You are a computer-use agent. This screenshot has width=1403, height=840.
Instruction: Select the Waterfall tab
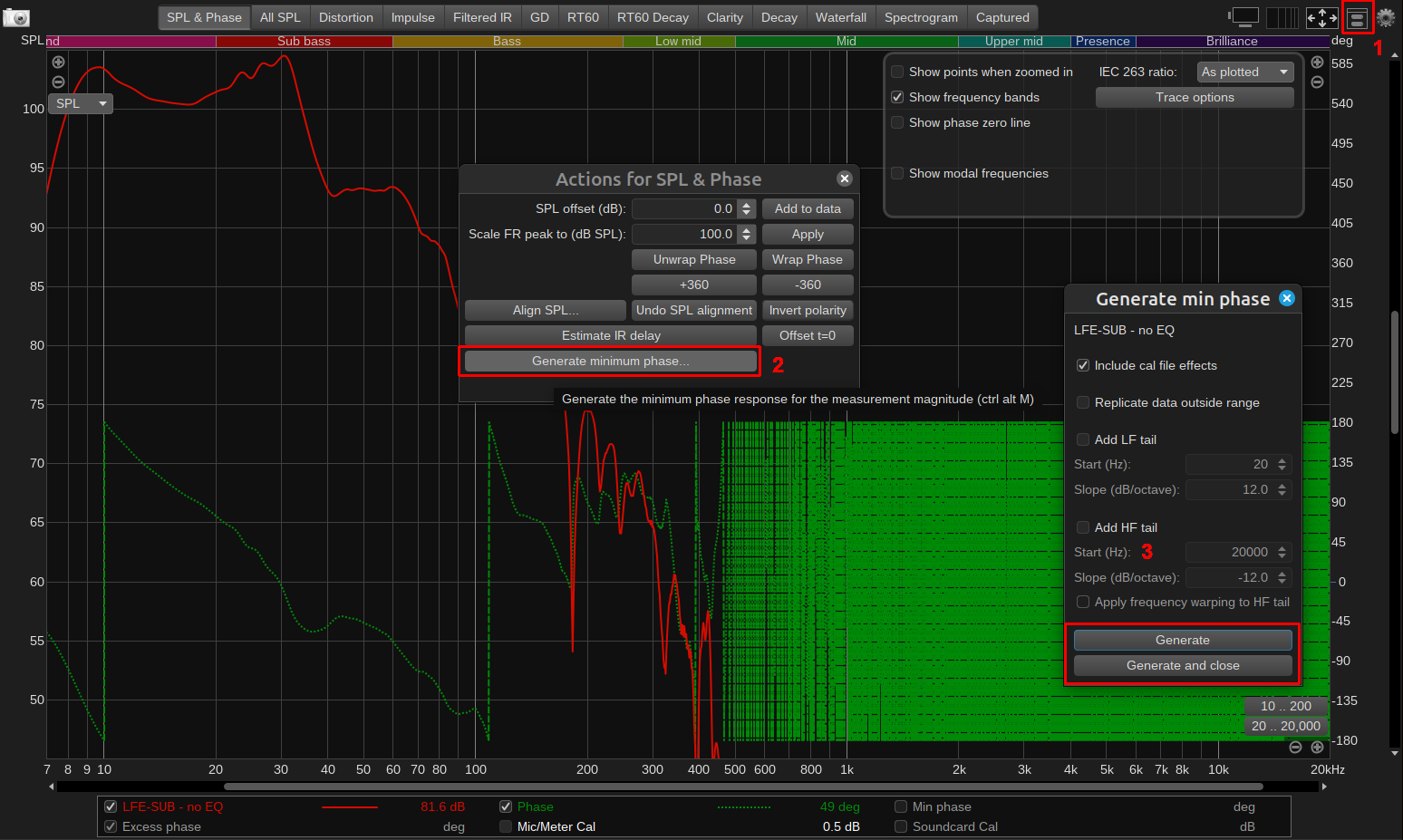tap(841, 17)
